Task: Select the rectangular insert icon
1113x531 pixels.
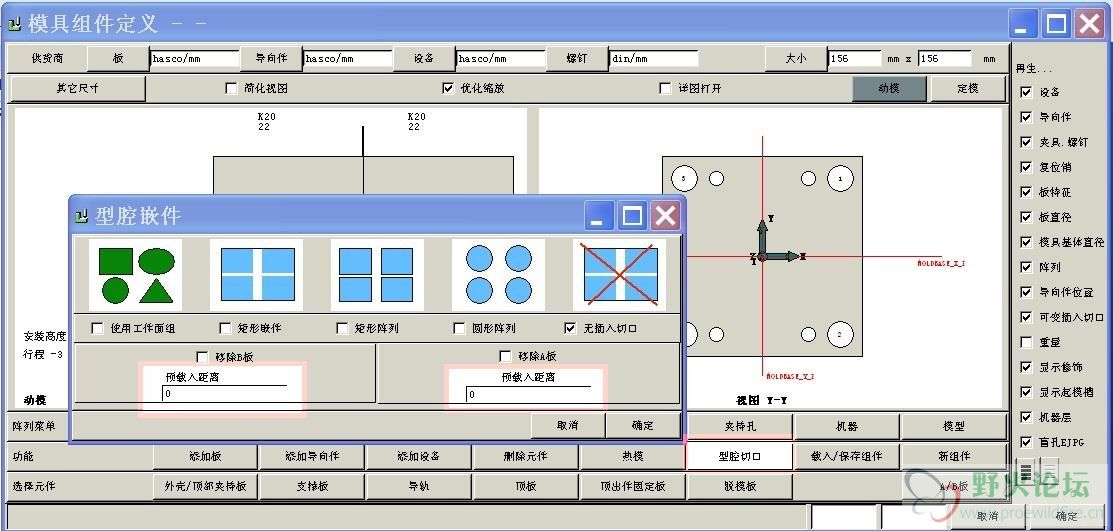Action: 257,275
